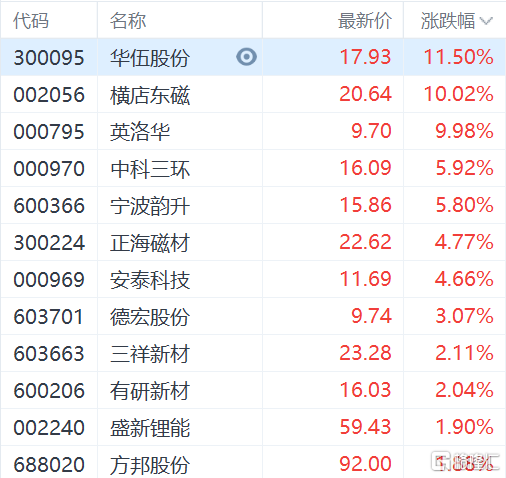This screenshot has height=478, width=506.
Task: Sort by the 代码 column header
Action: click(31, 21)
